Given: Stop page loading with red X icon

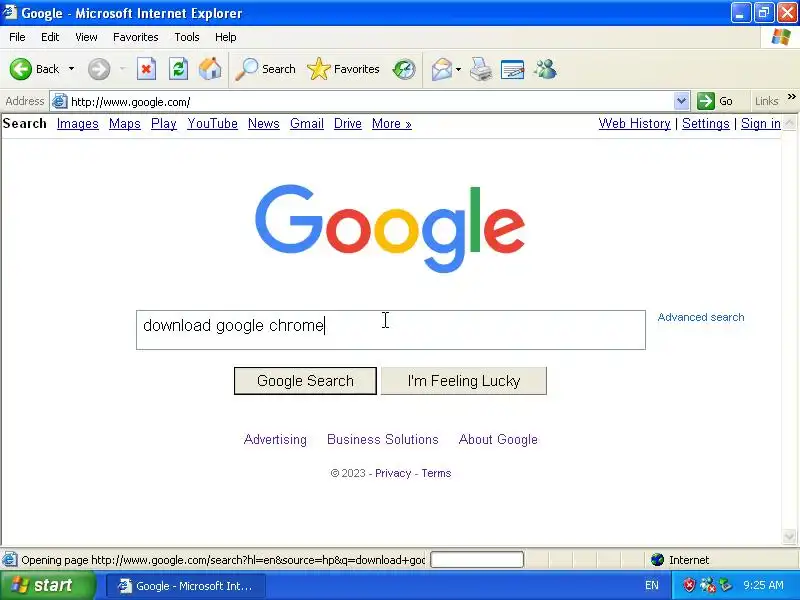Looking at the screenshot, I should (146, 69).
